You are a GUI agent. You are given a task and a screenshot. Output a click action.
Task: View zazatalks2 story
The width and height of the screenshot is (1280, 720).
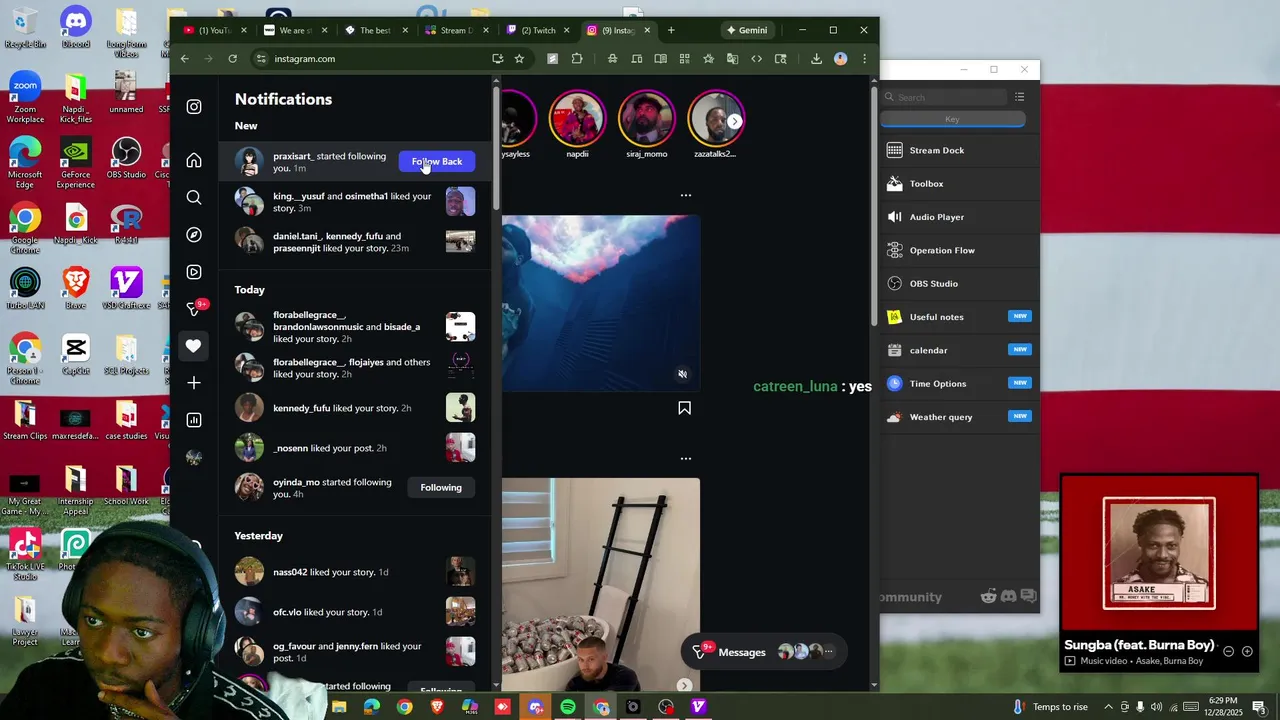(715, 119)
